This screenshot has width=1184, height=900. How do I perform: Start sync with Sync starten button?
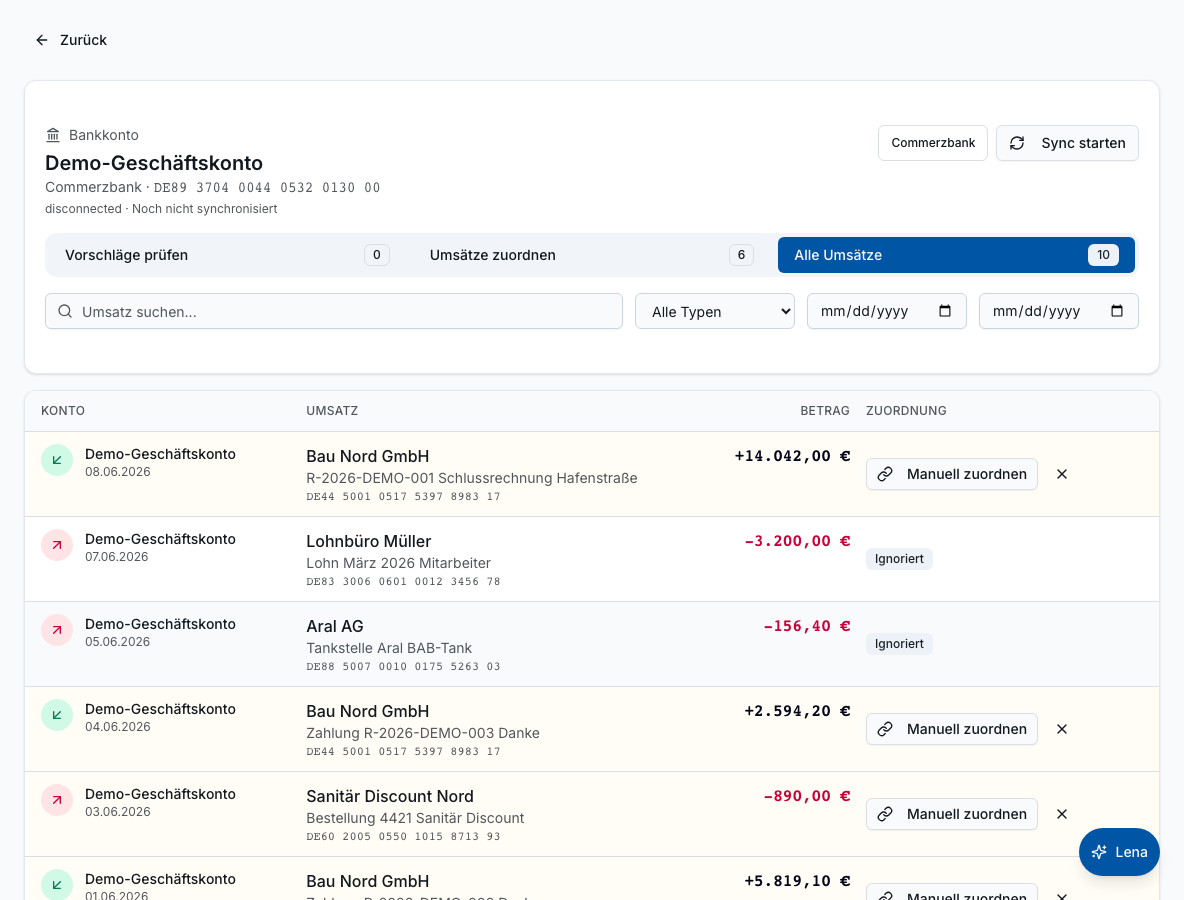point(1067,143)
